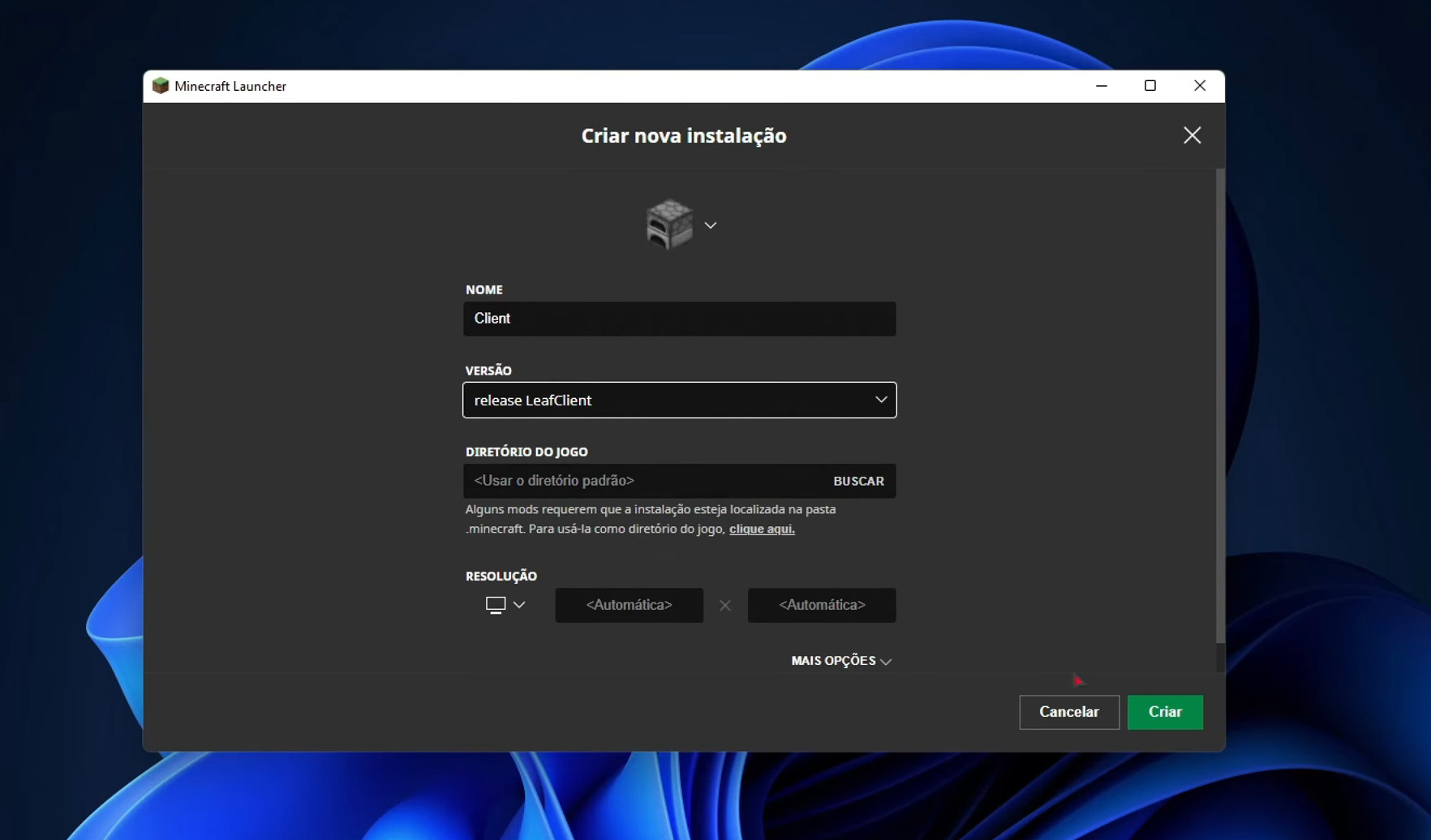Click the resolution height Automática field
Viewport: 1431px width, 840px height.
(x=822, y=605)
